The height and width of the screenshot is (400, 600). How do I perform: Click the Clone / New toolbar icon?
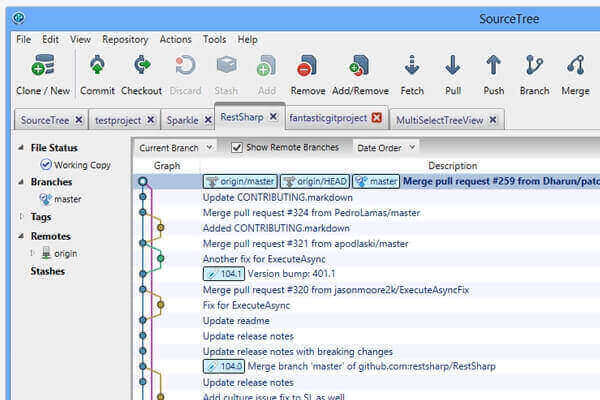tap(43, 68)
